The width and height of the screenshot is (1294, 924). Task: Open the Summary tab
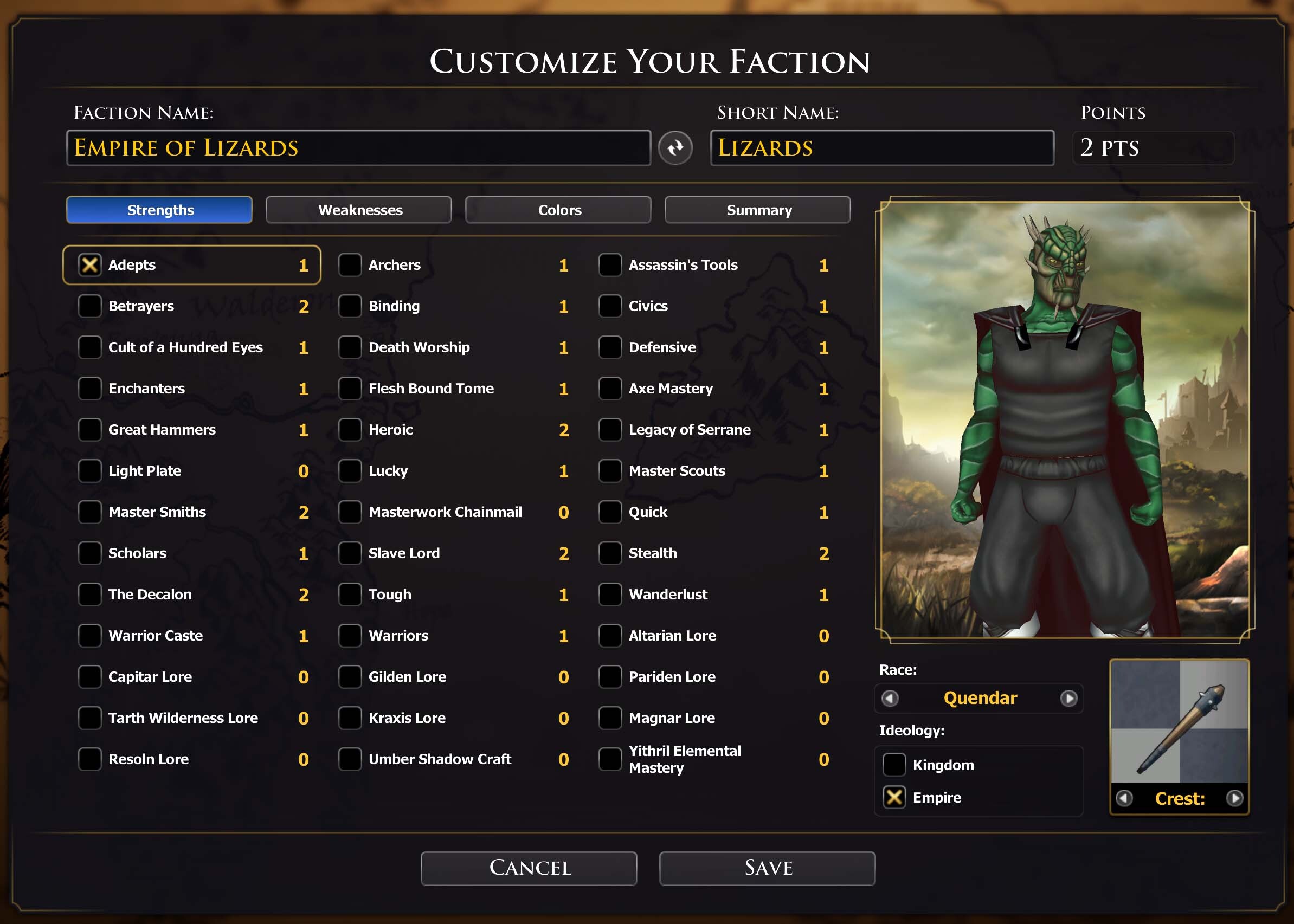coord(758,210)
